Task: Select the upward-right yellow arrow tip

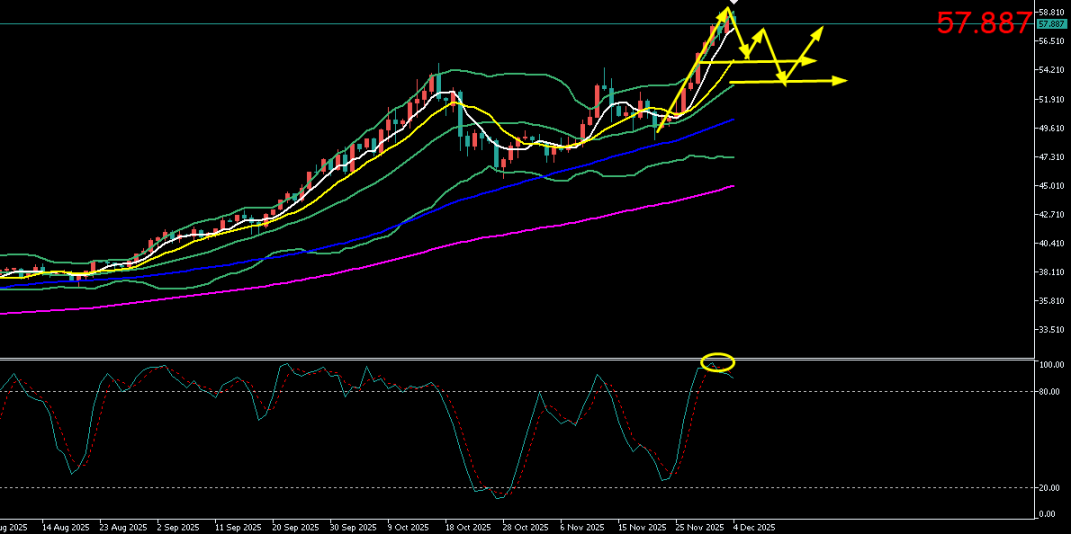Action: coord(819,31)
